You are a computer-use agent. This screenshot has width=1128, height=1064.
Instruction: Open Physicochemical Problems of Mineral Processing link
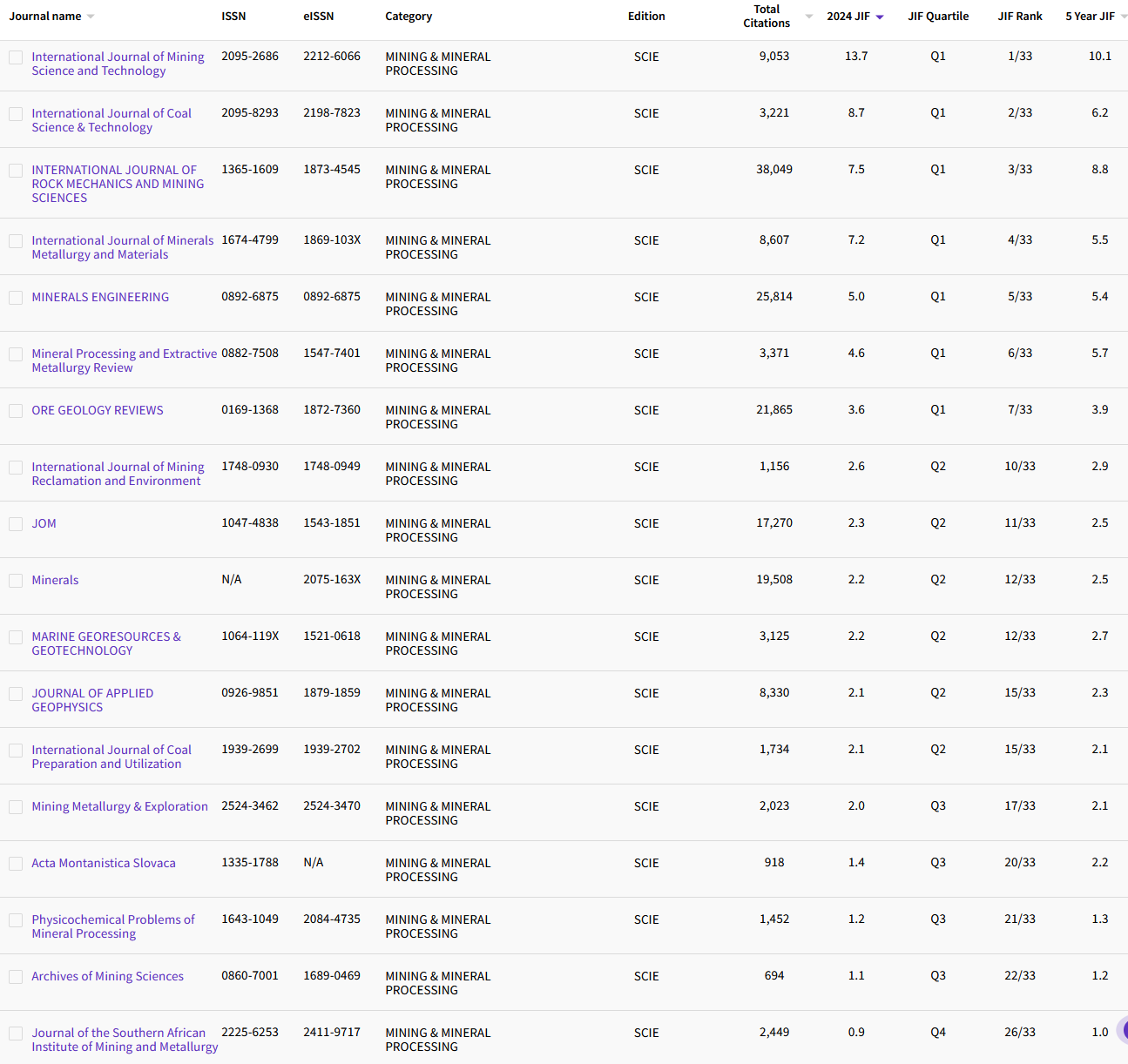click(113, 926)
